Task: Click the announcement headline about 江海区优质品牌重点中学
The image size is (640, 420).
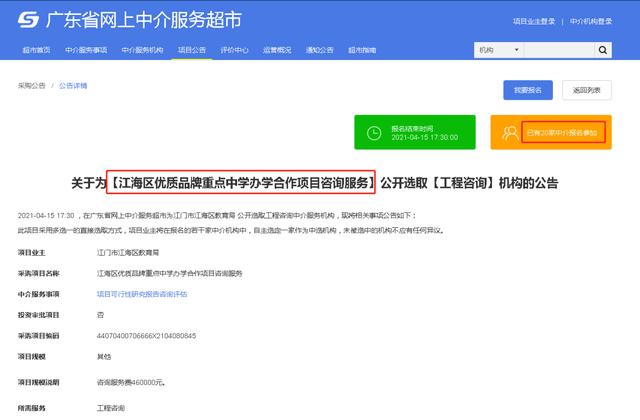Action: pyautogui.click(x=314, y=182)
